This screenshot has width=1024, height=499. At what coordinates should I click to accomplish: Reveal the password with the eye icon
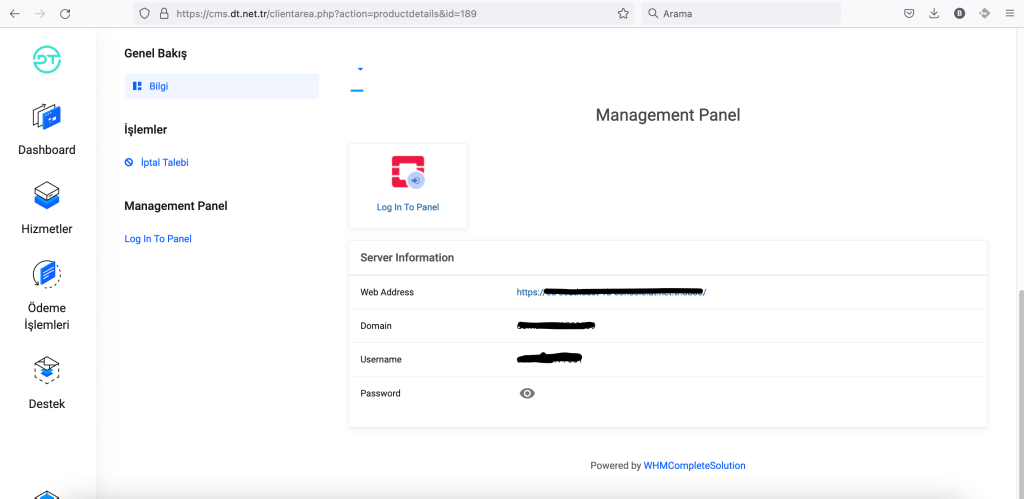[x=527, y=394]
